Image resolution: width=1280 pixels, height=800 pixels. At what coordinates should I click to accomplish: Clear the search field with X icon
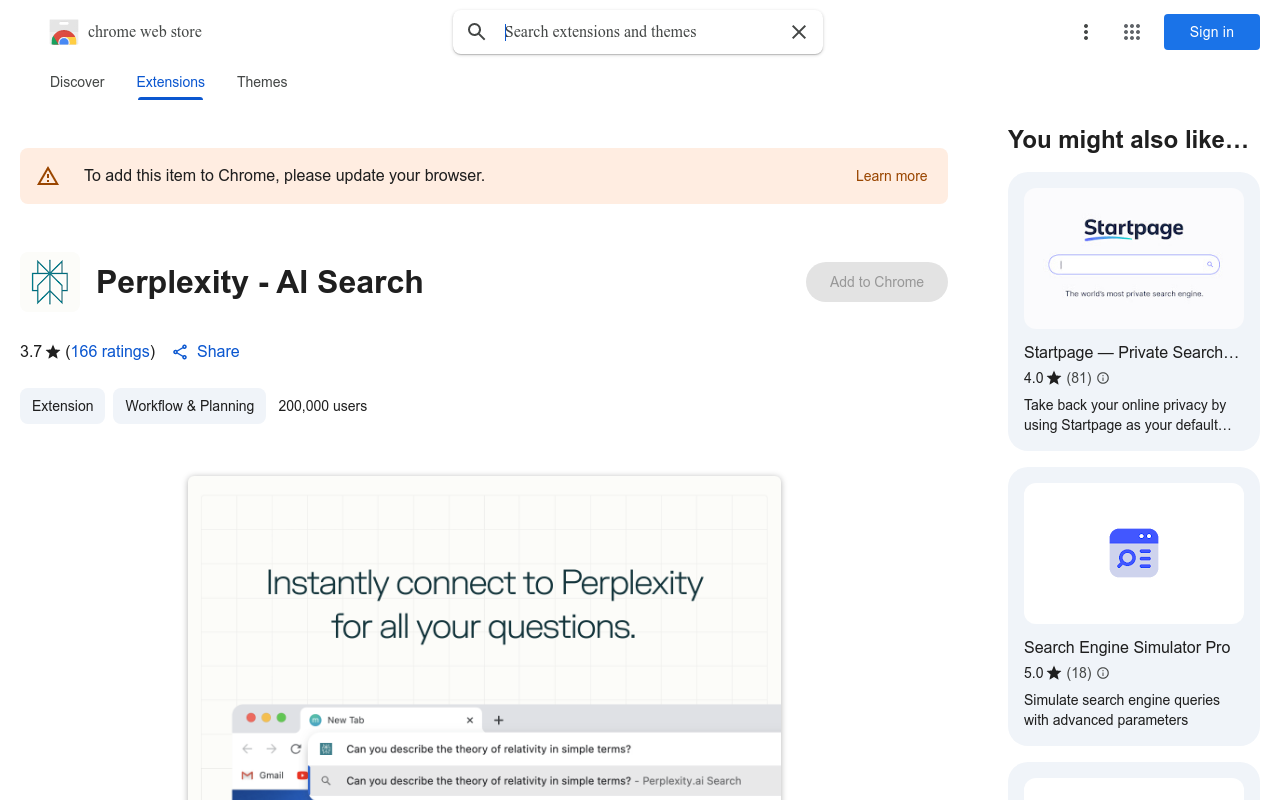pos(799,32)
